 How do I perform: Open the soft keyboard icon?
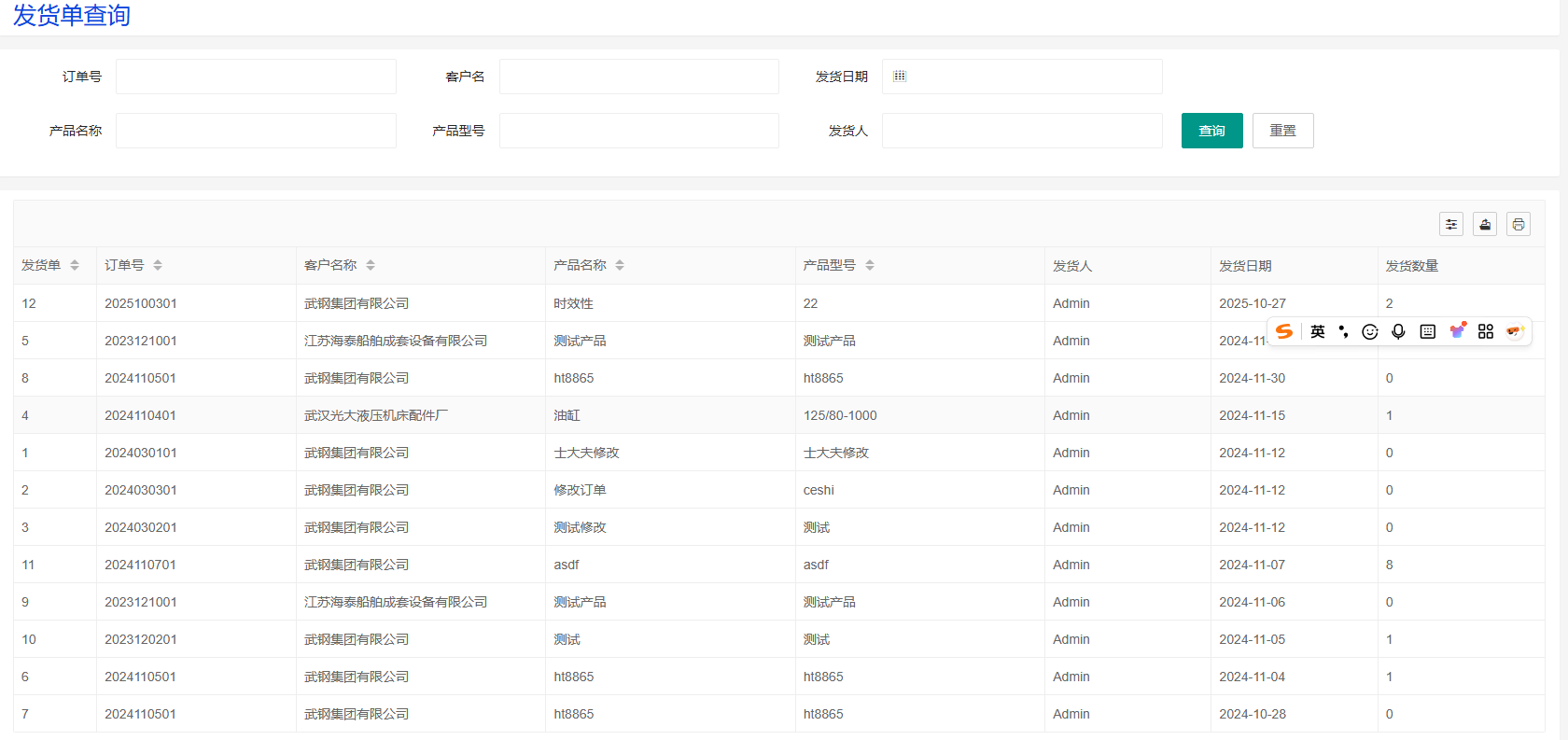[1428, 331]
